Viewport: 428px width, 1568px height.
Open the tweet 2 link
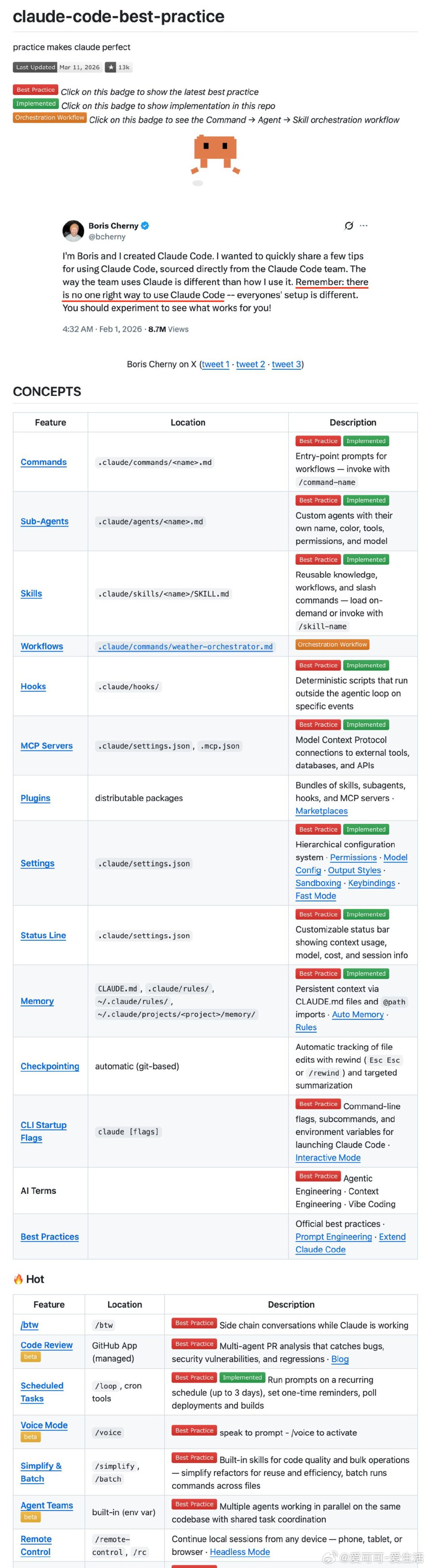point(251,364)
